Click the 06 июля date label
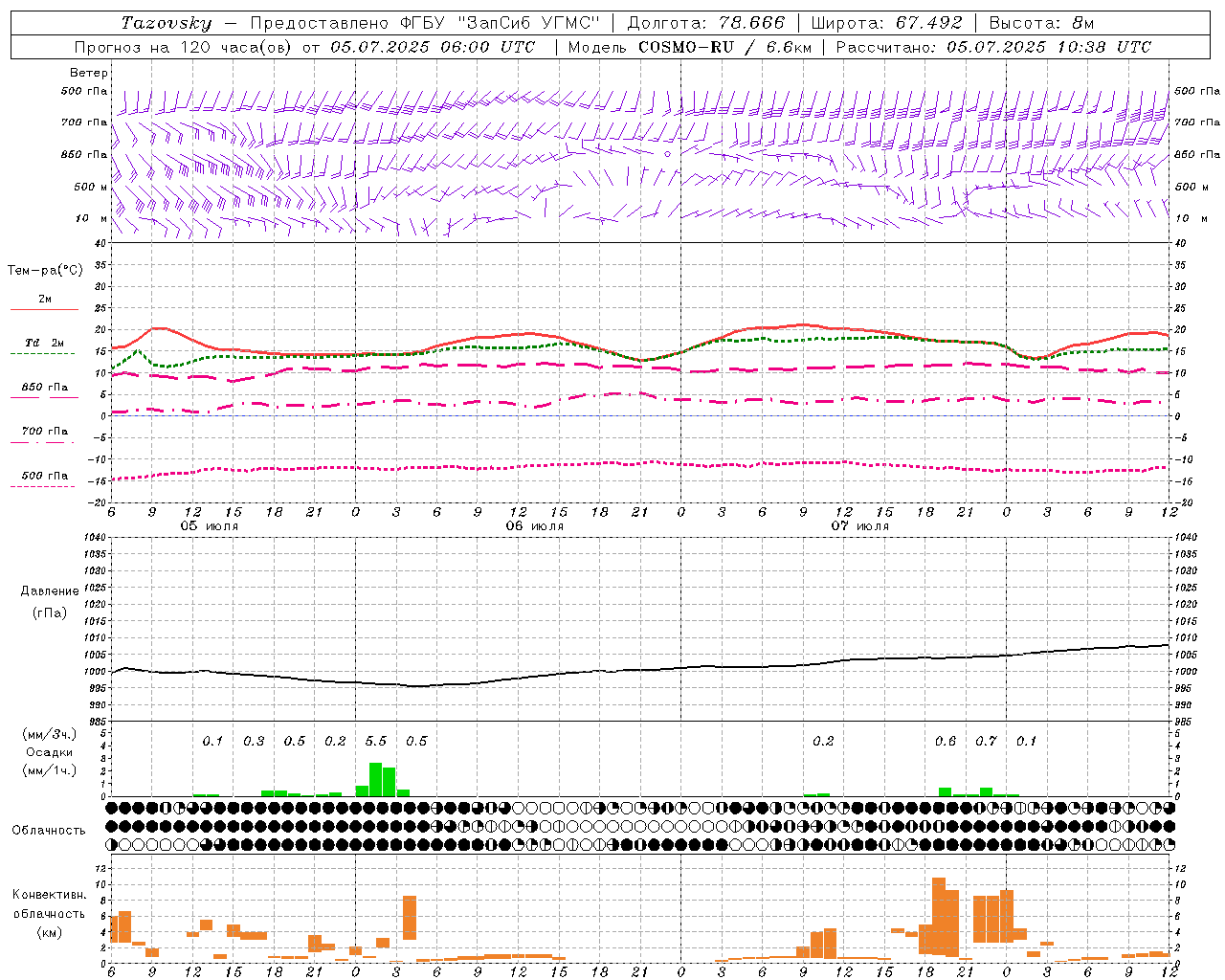The width and height of the screenshot is (1225, 980). (x=535, y=526)
